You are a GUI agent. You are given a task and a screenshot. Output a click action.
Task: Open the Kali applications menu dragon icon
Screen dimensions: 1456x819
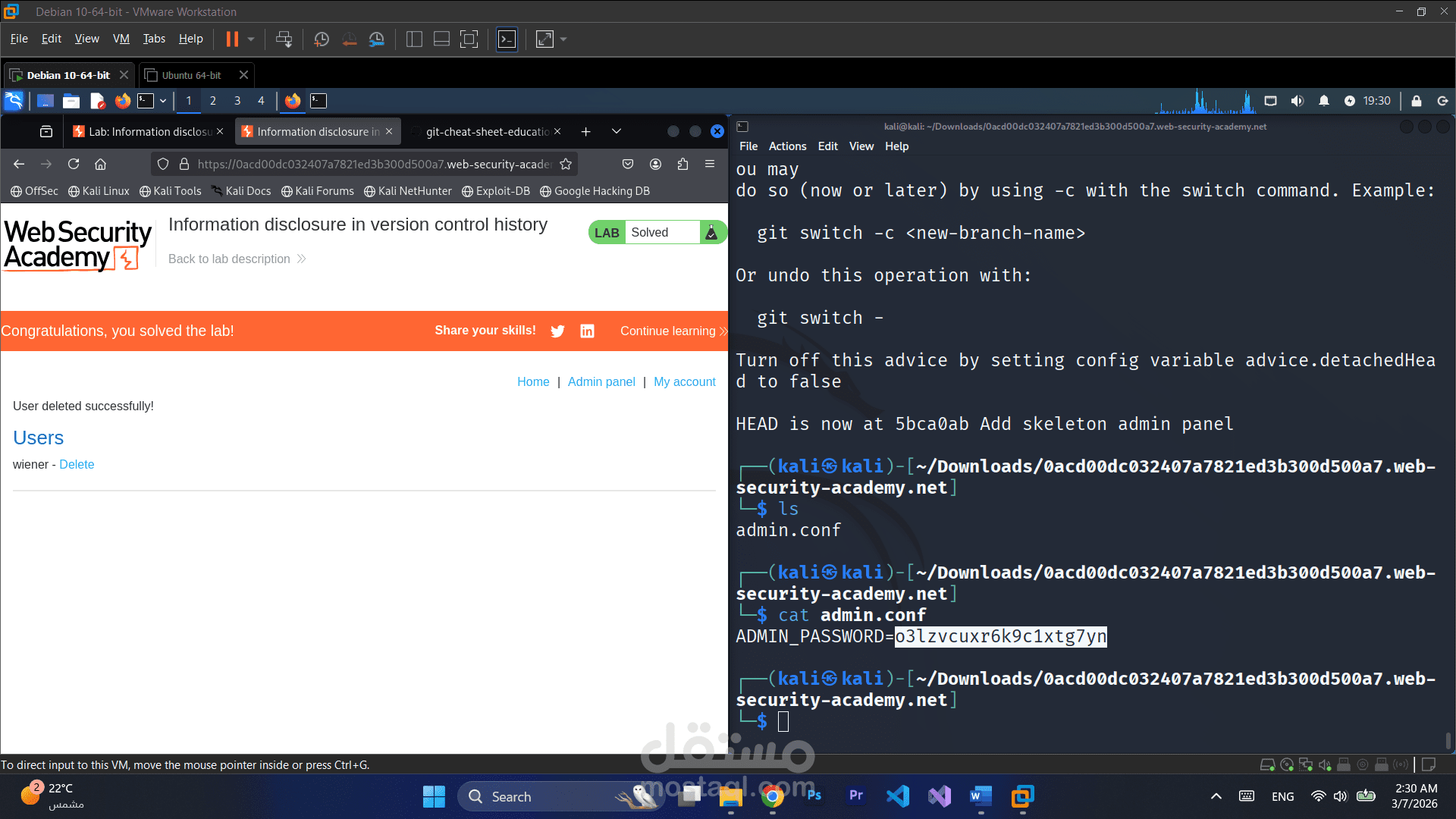(x=14, y=100)
